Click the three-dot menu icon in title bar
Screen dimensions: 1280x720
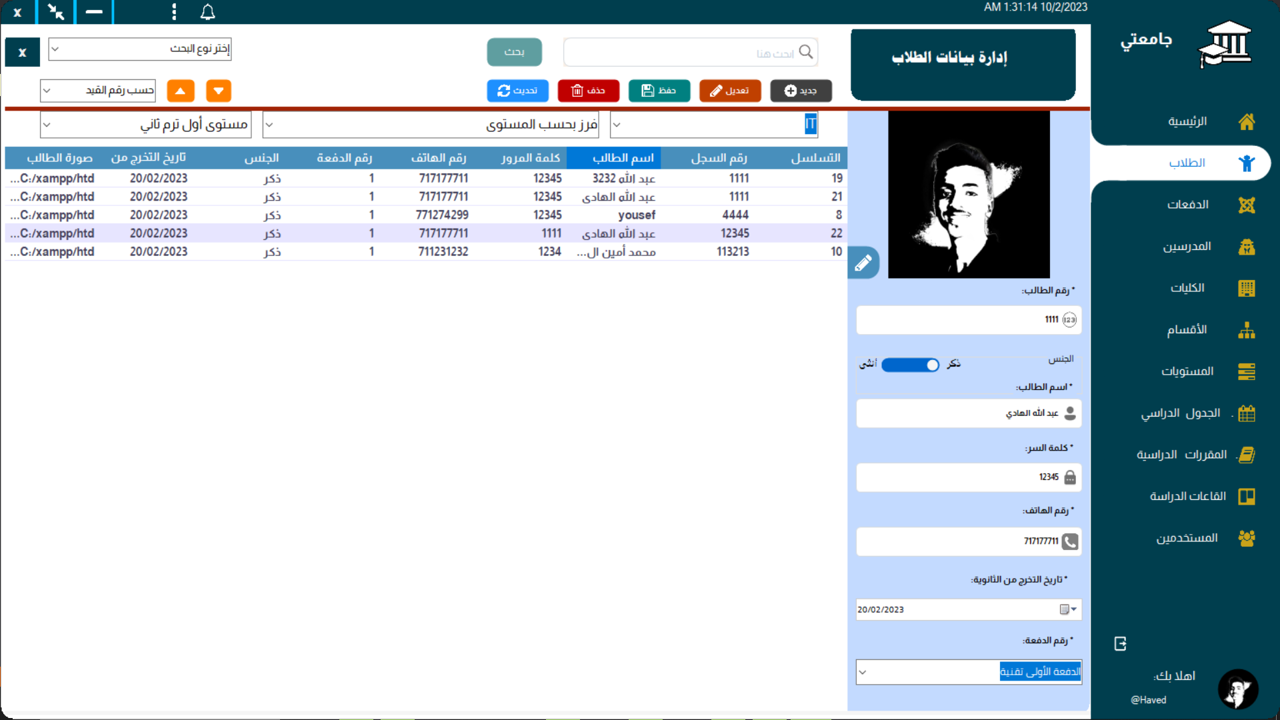174,13
